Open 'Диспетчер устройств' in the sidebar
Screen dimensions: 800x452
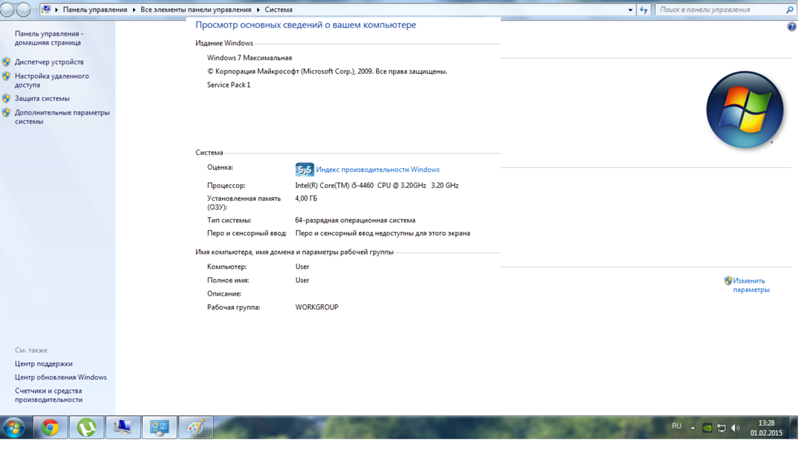tap(49, 62)
